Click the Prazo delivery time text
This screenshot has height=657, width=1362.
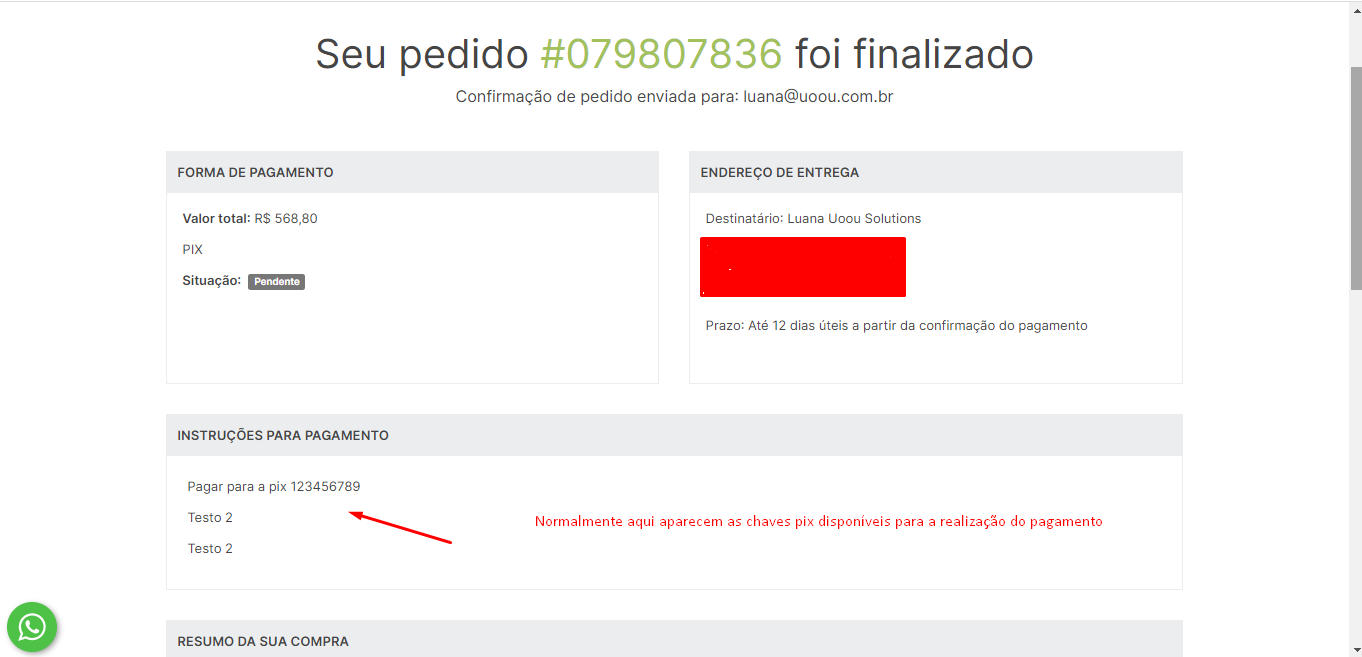(x=897, y=326)
